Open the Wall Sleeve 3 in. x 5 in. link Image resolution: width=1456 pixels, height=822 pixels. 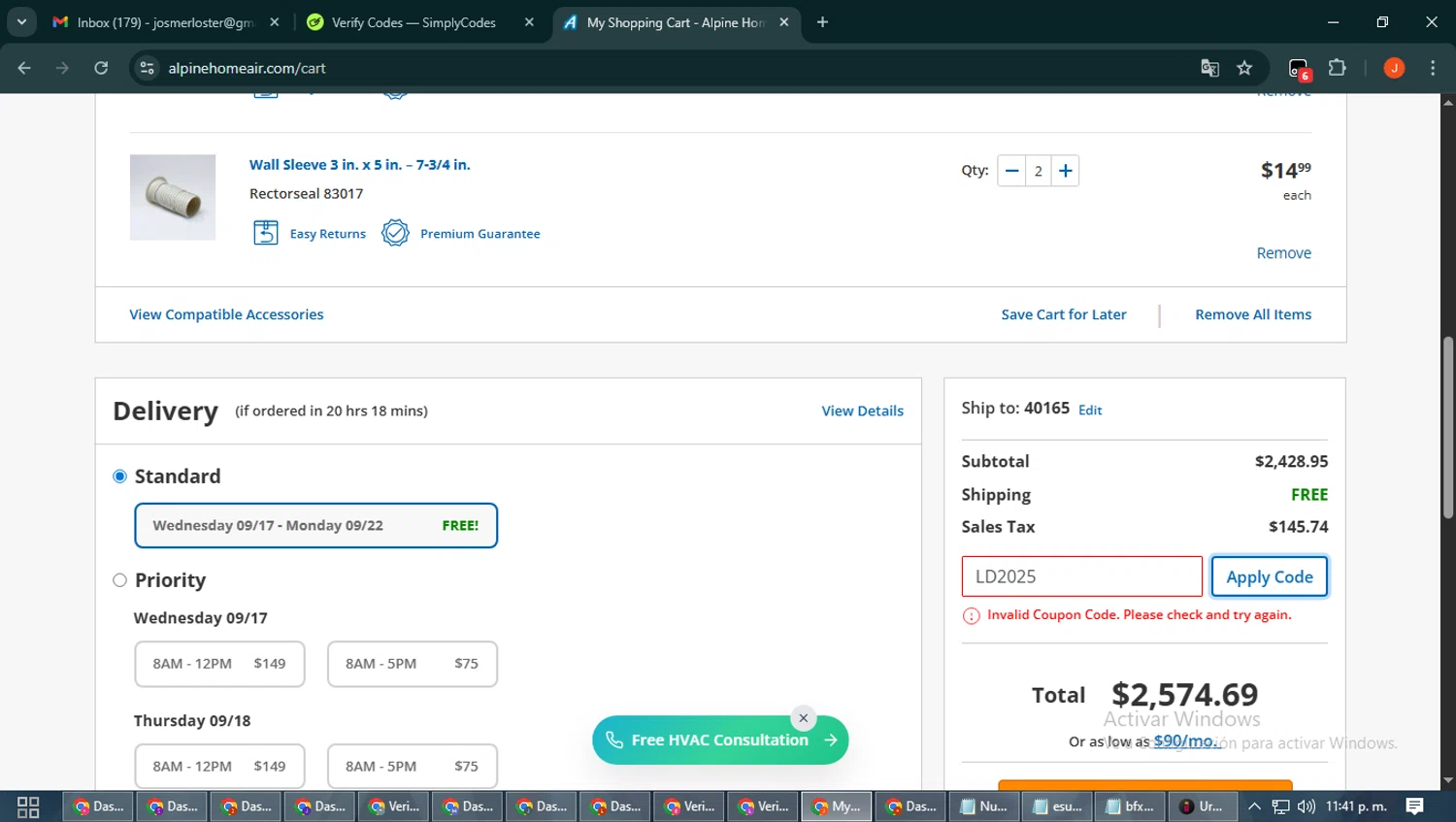pyautogui.click(x=359, y=165)
